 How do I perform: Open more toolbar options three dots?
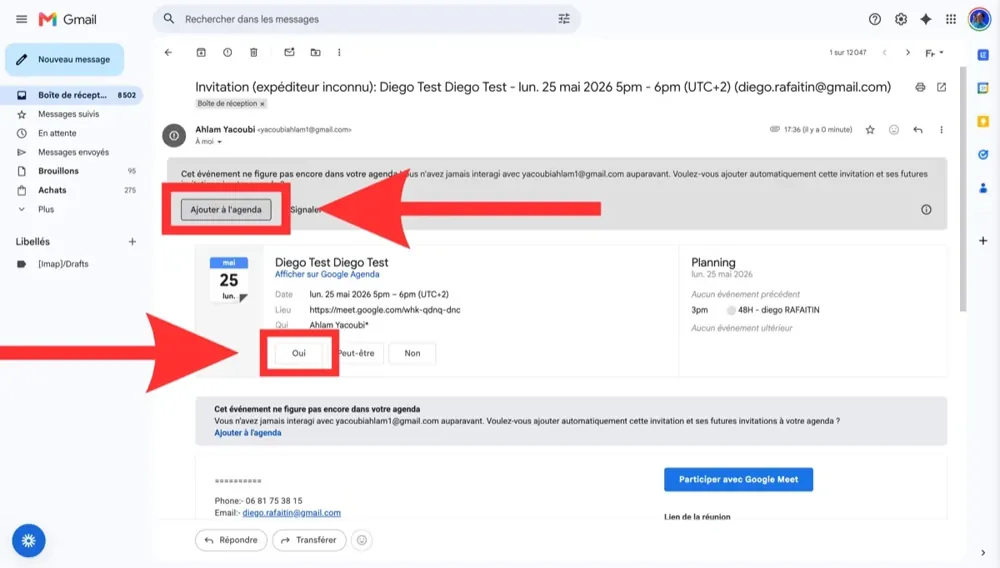click(x=339, y=52)
